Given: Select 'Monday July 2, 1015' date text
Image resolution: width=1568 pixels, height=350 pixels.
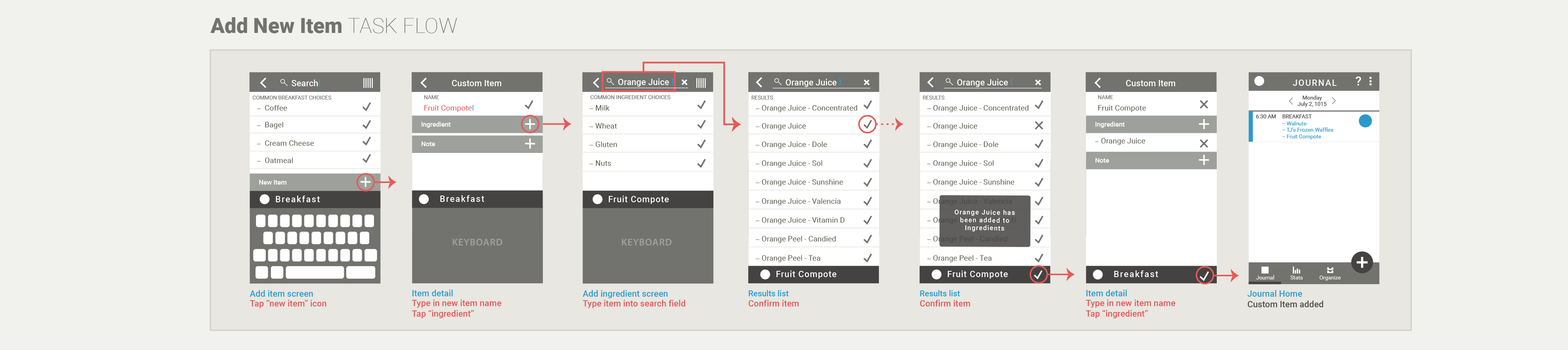Looking at the screenshot, I should pyautogui.click(x=1312, y=100).
